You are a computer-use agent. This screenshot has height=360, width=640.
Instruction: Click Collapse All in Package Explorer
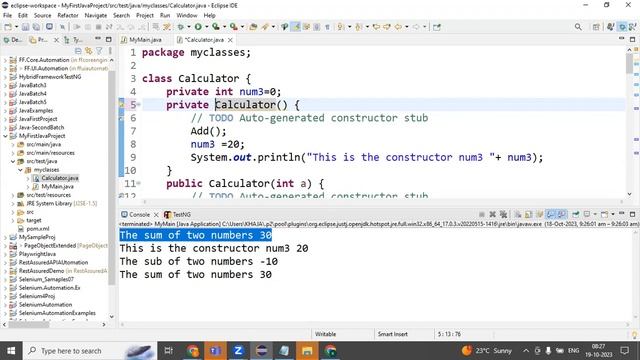78,51
